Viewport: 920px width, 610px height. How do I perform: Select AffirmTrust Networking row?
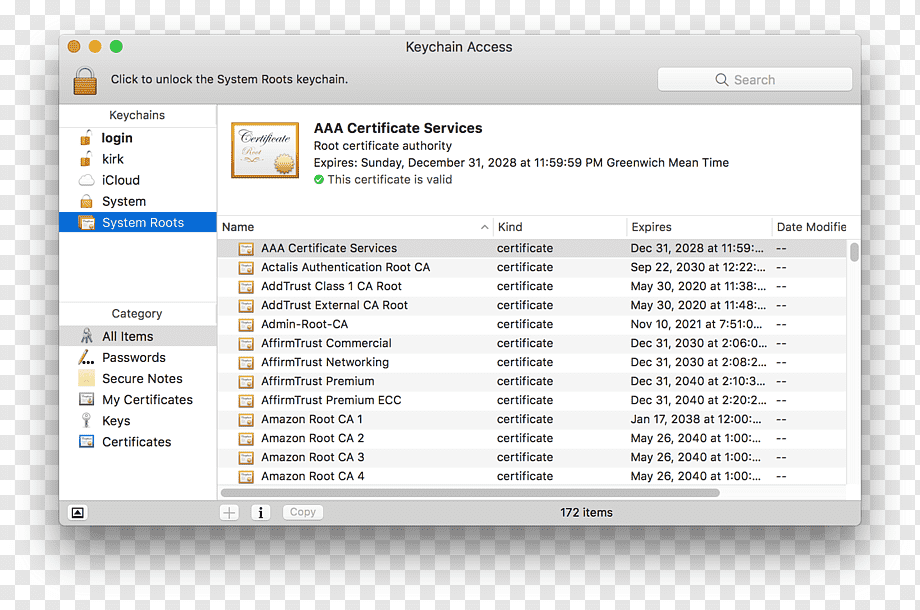pyautogui.click(x=532, y=362)
